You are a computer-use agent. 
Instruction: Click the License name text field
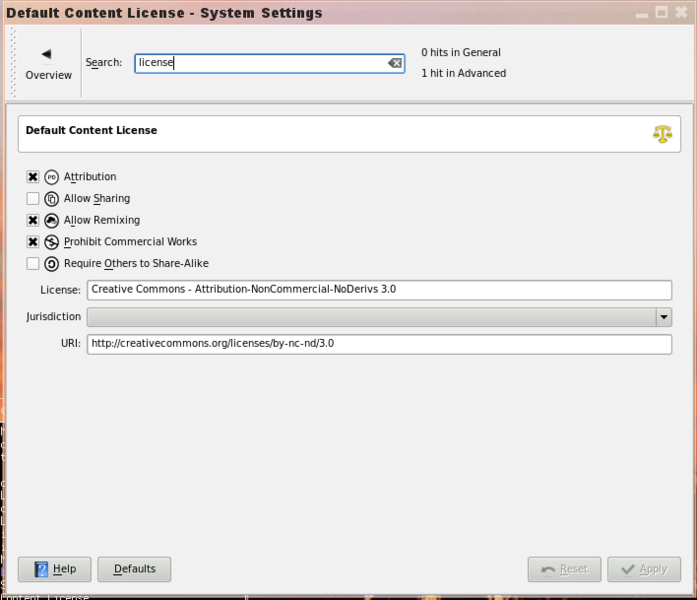tap(379, 290)
